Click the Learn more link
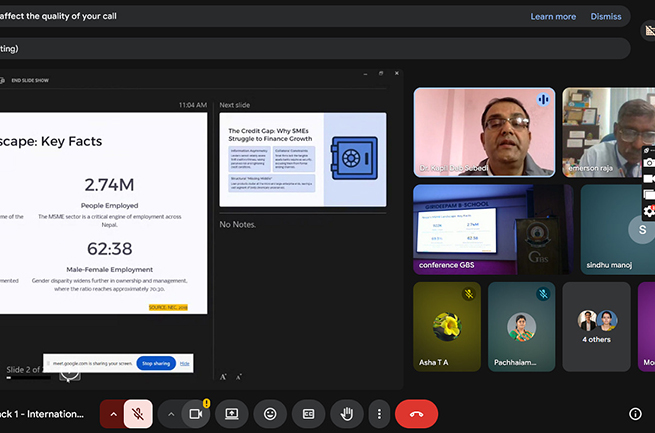 tap(553, 16)
